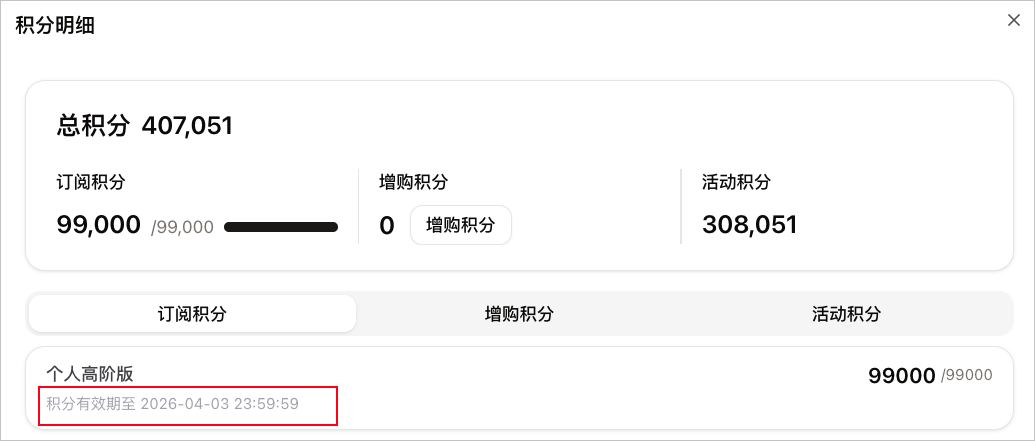The width and height of the screenshot is (1035, 441).
Task: Click the /99000 quota in plan row
Action: point(967,376)
